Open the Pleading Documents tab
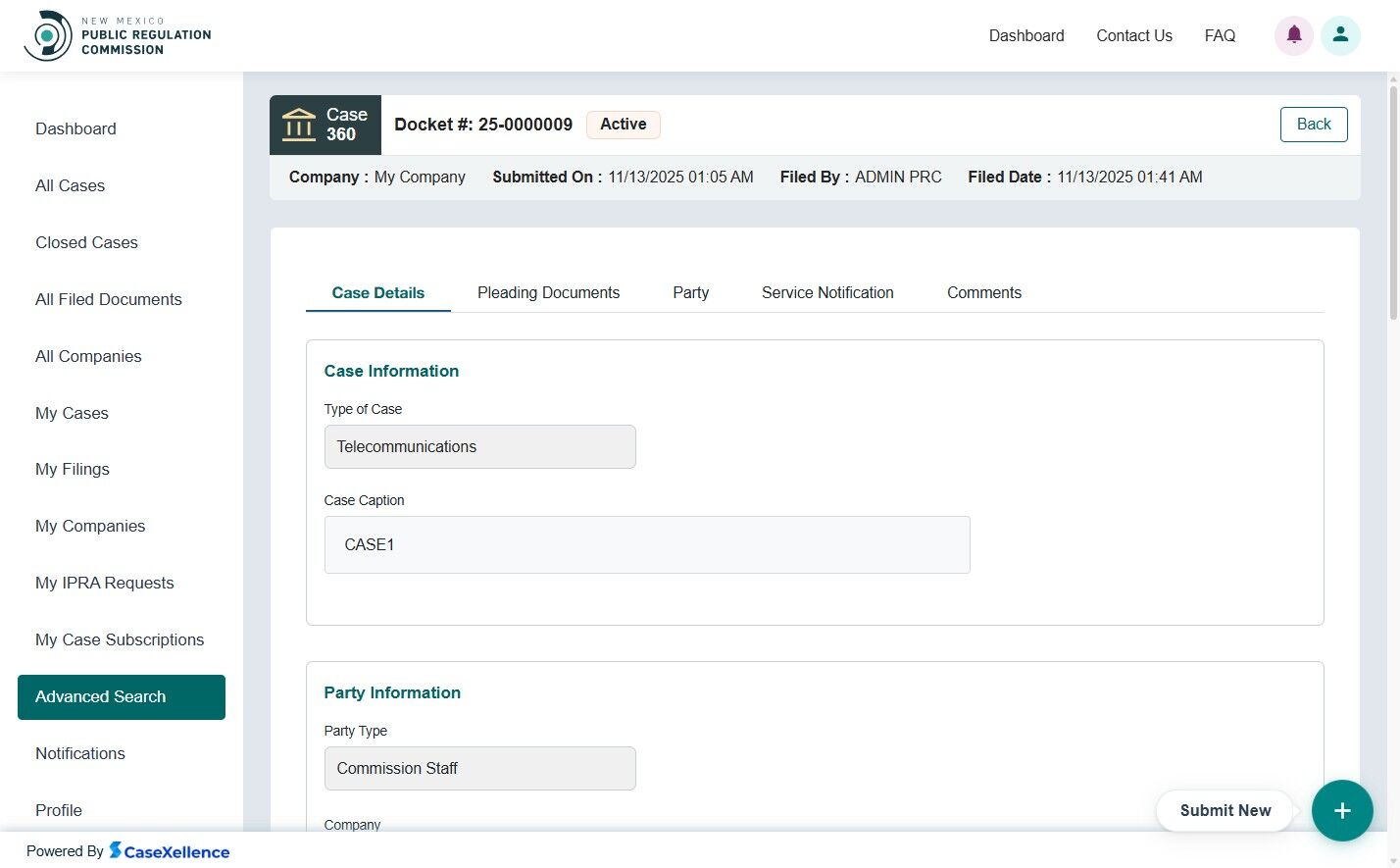The width and height of the screenshot is (1400, 868). point(549,292)
